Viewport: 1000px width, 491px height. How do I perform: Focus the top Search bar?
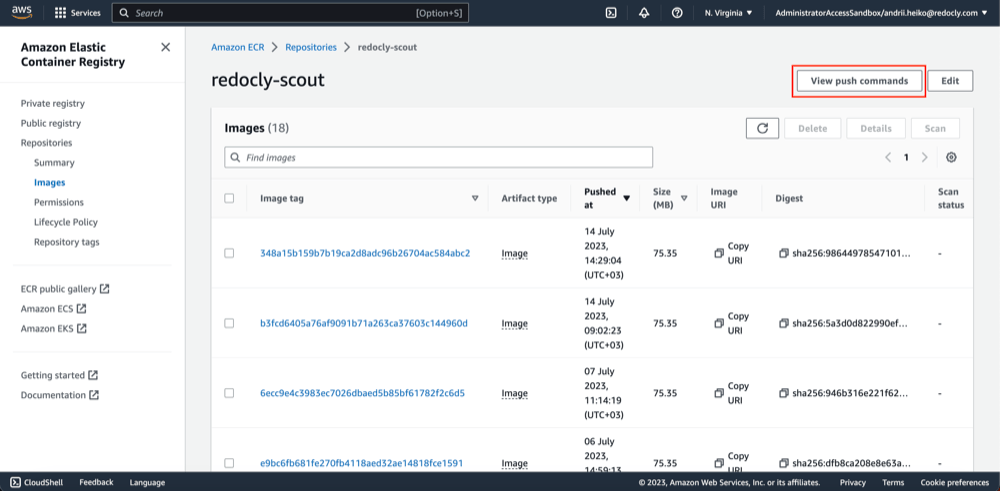click(x=290, y=13)
